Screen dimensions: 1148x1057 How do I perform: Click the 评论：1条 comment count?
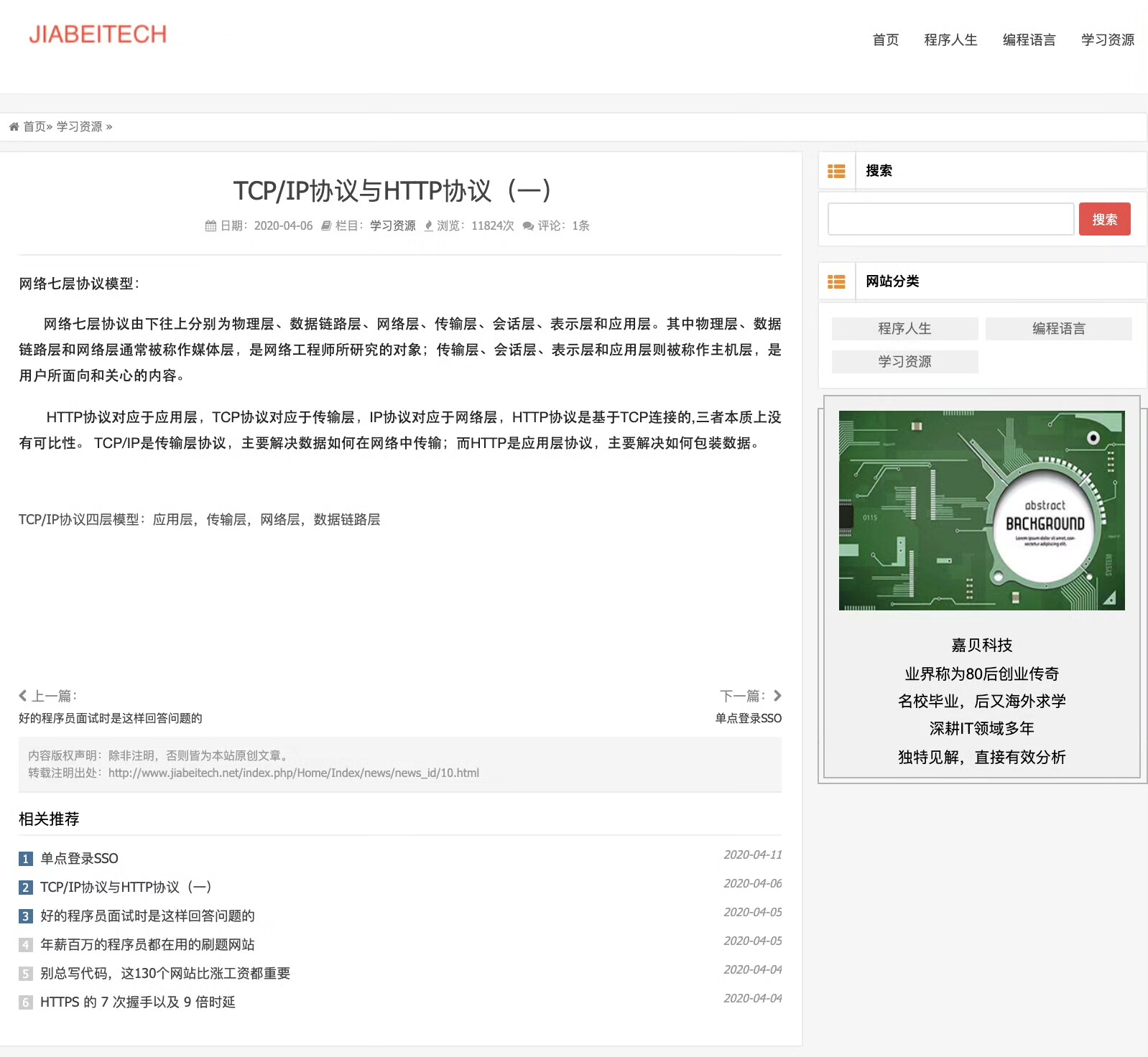coord(564,225)
